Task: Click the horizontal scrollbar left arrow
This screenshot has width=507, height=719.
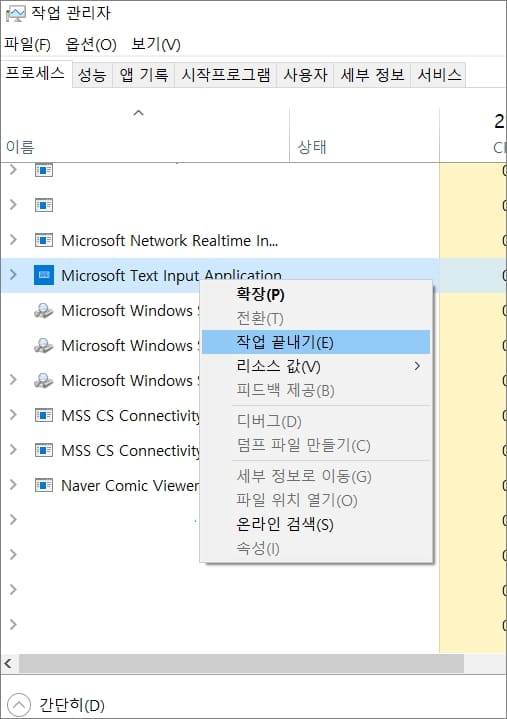Action: (x=8, y=663)
